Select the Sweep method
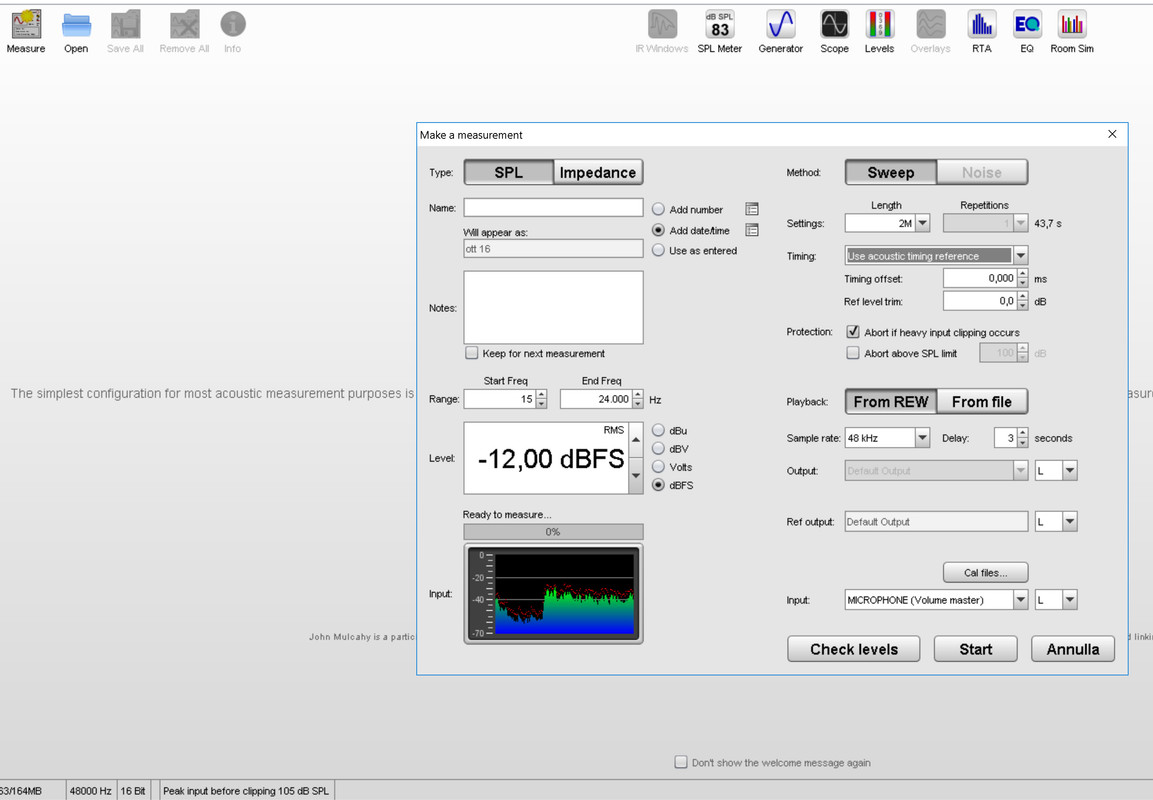 [x=891, y=172]
